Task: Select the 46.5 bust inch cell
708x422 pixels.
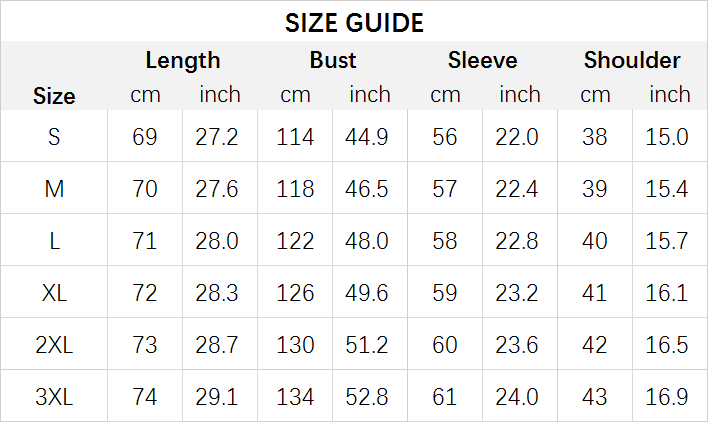Action: [367, 188]
